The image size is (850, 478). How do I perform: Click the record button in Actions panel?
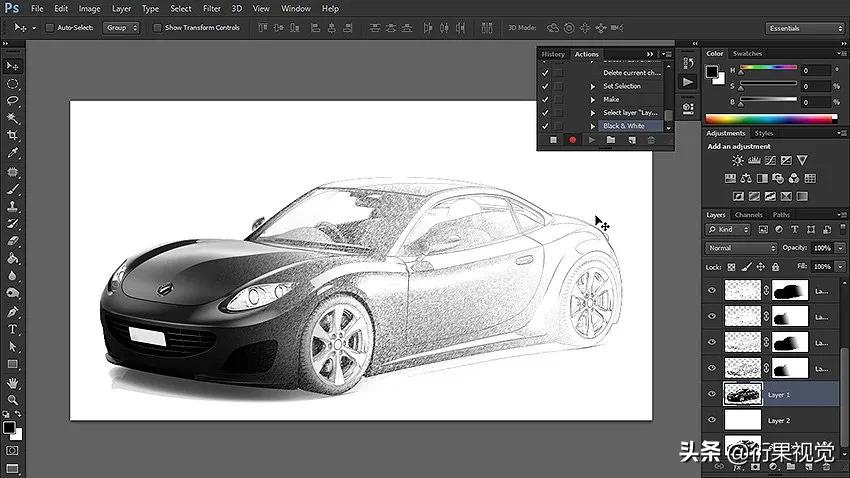[572, 141]
